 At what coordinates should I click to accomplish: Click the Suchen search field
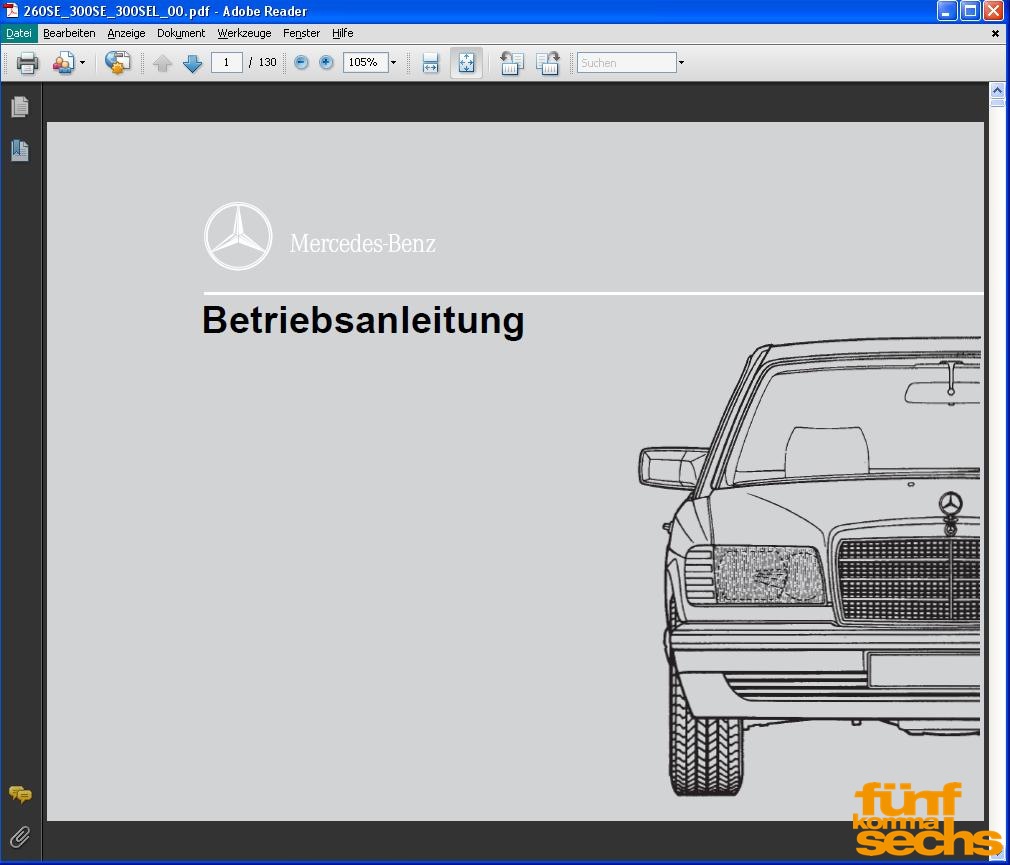pyautogui.click(x=627, y=62)
